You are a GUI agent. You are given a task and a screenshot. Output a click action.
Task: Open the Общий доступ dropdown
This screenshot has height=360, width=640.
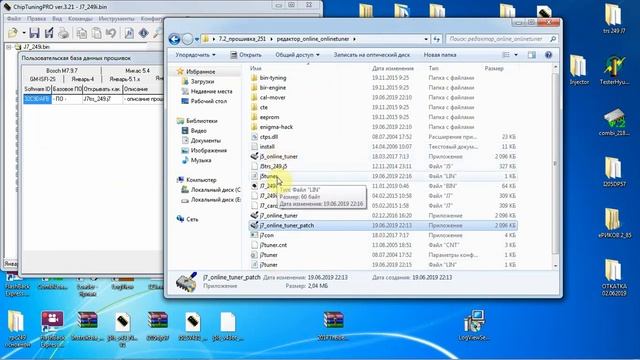[x=297, y=55]
